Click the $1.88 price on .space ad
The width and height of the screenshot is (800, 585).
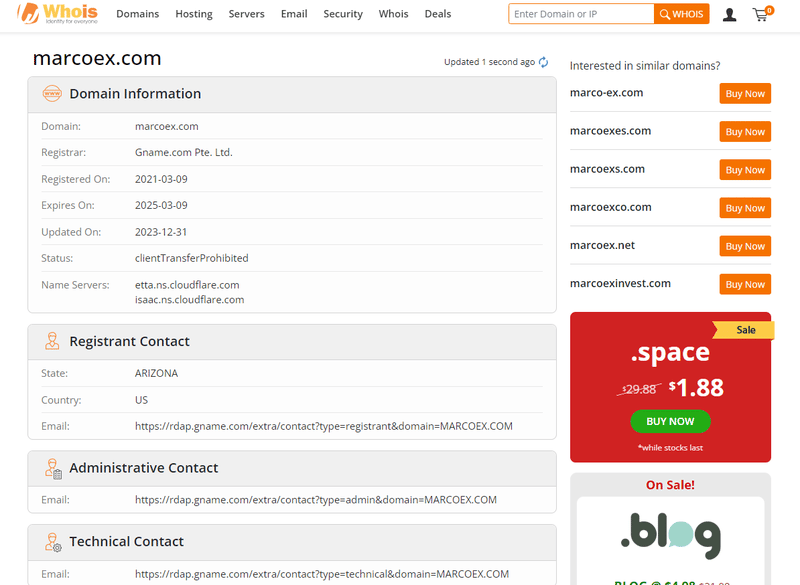click(696, 388)
